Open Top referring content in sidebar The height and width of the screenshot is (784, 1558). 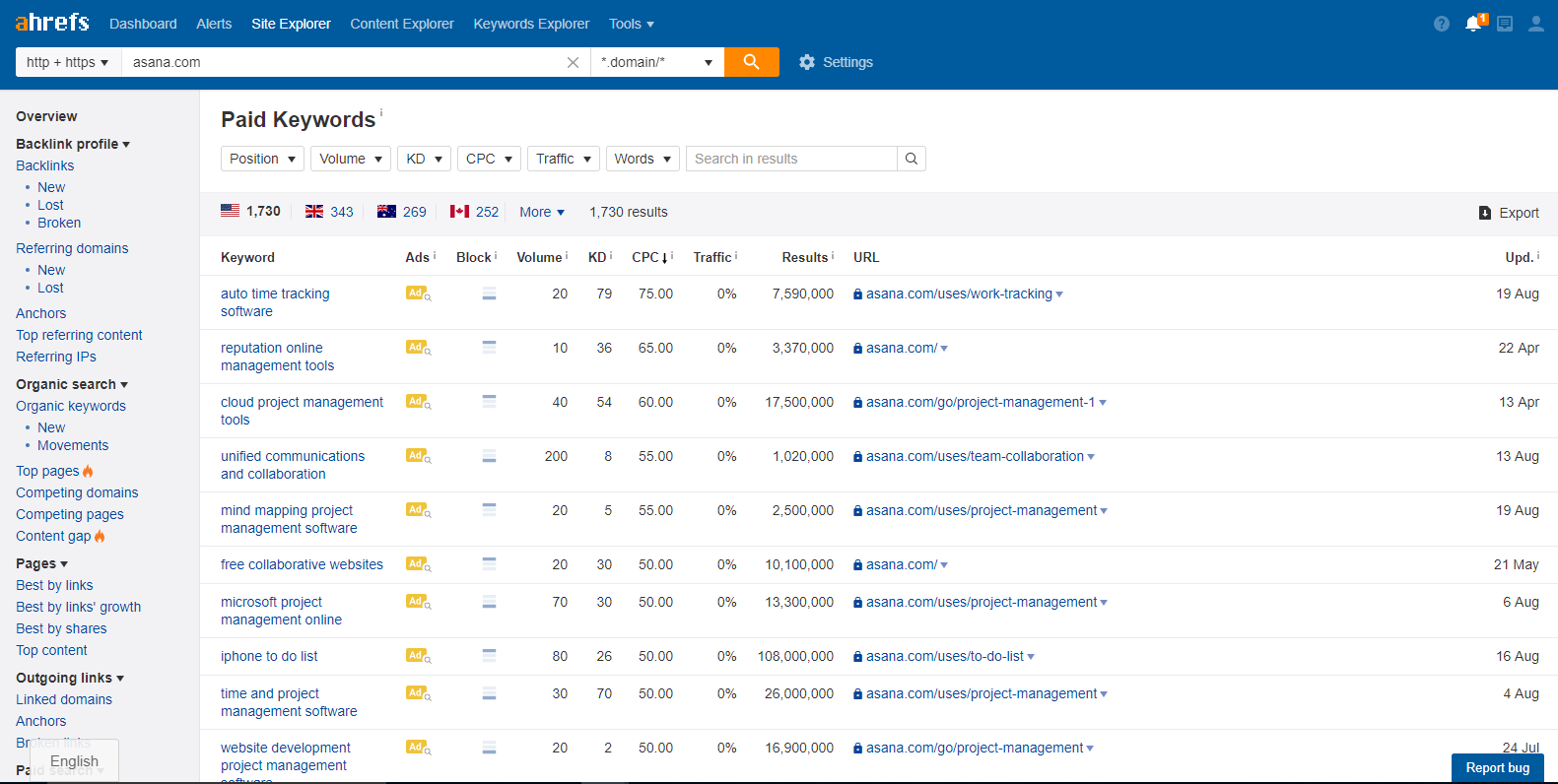[79, 335]
